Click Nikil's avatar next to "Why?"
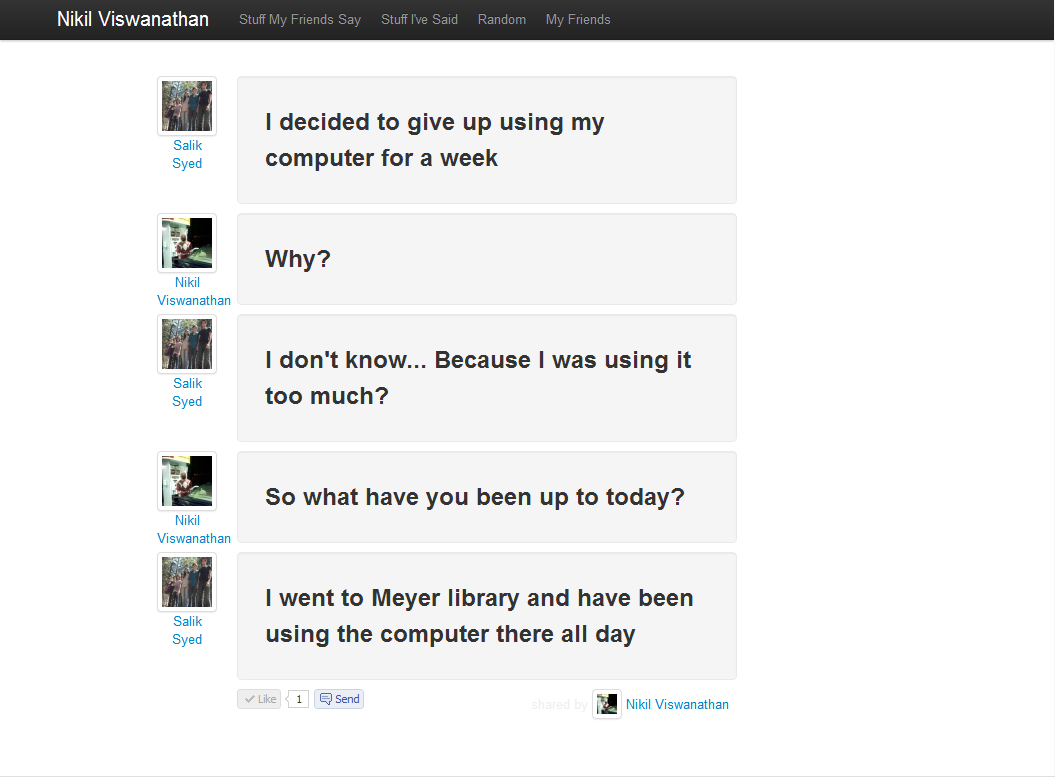 [187, 243]
